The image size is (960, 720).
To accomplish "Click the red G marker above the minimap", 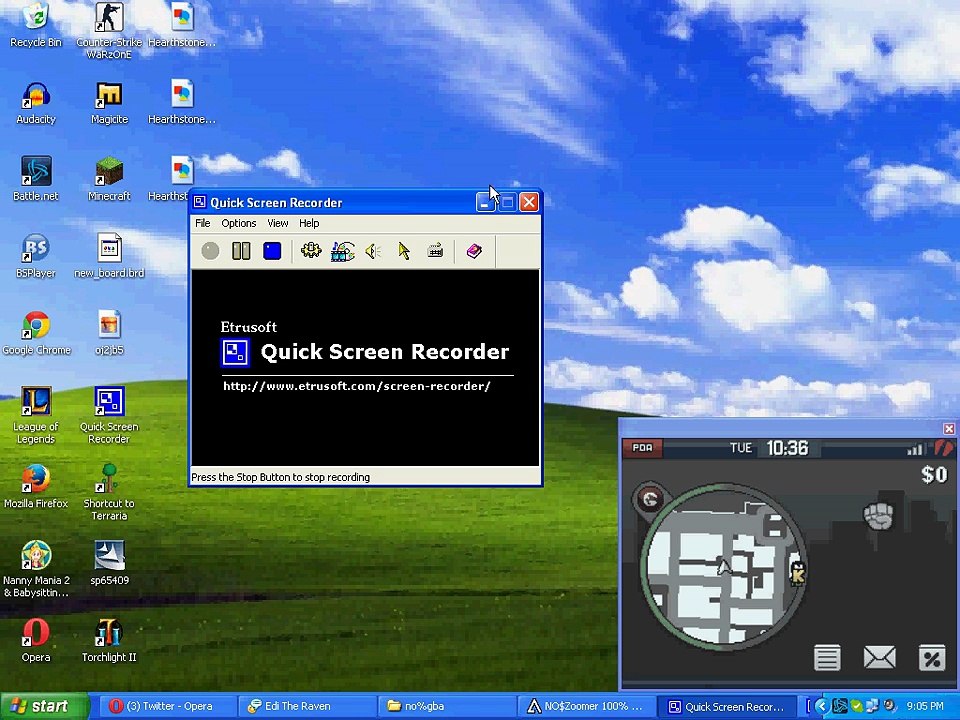I will [650, 499].
